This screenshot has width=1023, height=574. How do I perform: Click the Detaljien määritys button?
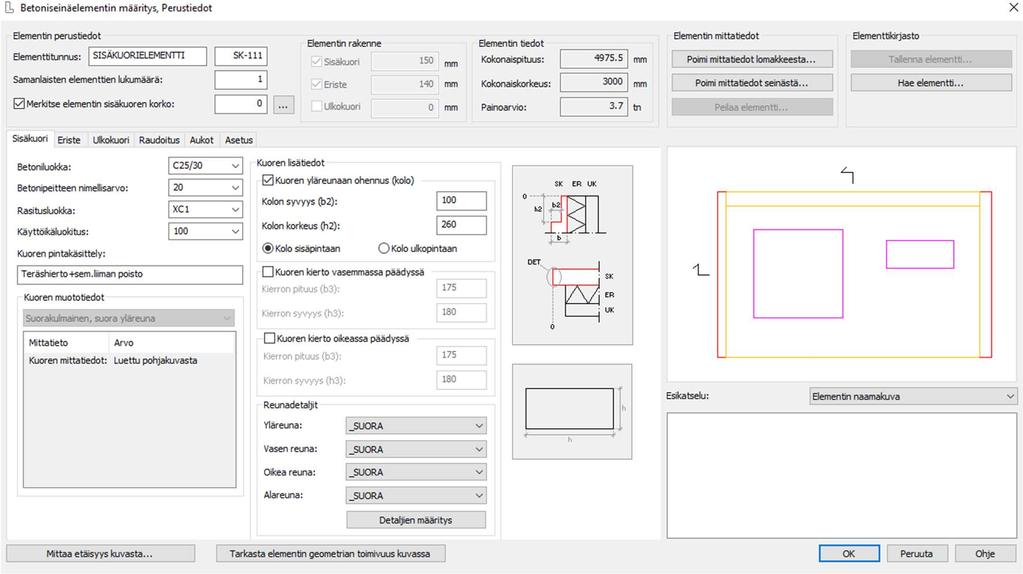point(416,520)
